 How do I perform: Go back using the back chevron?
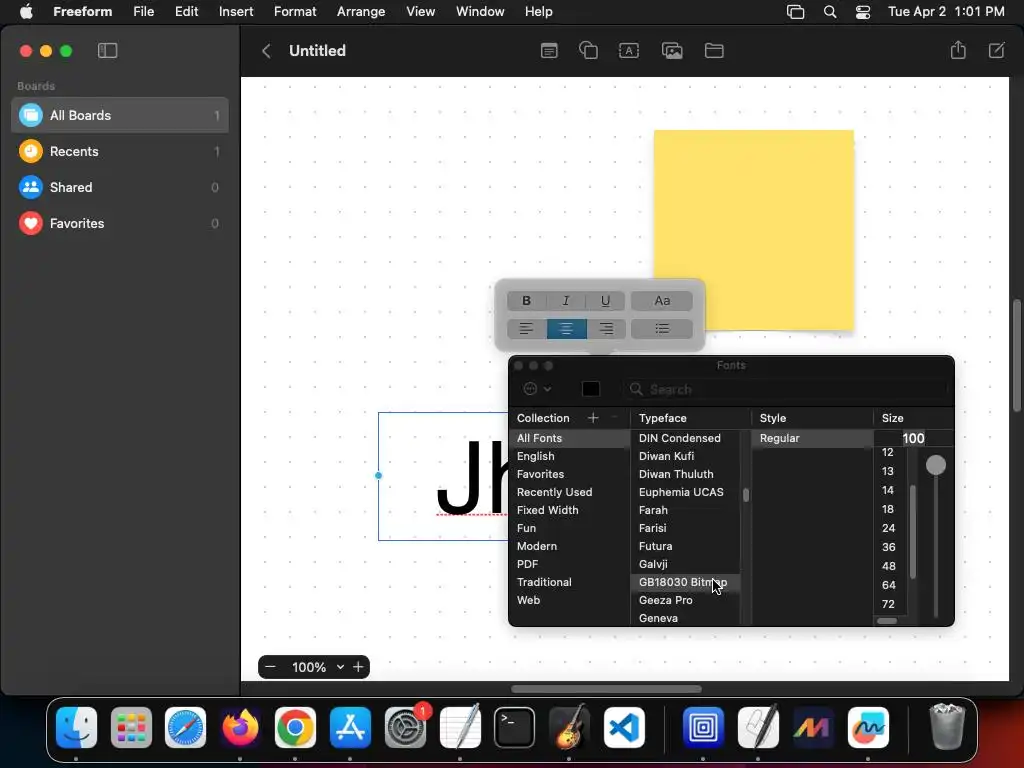(266, 51)
